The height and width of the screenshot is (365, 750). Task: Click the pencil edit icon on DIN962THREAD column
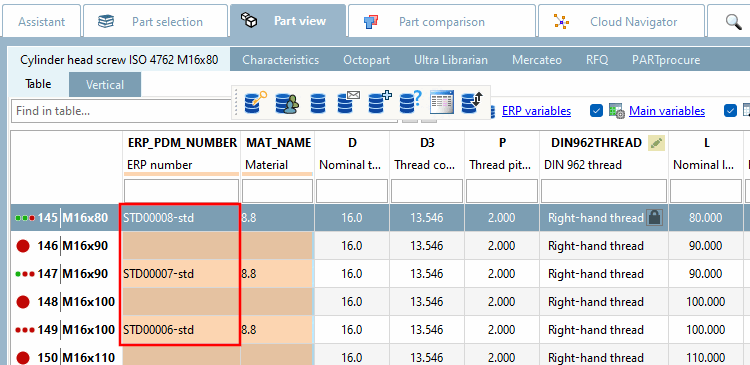pyautogui.click(x=656, y=143)
